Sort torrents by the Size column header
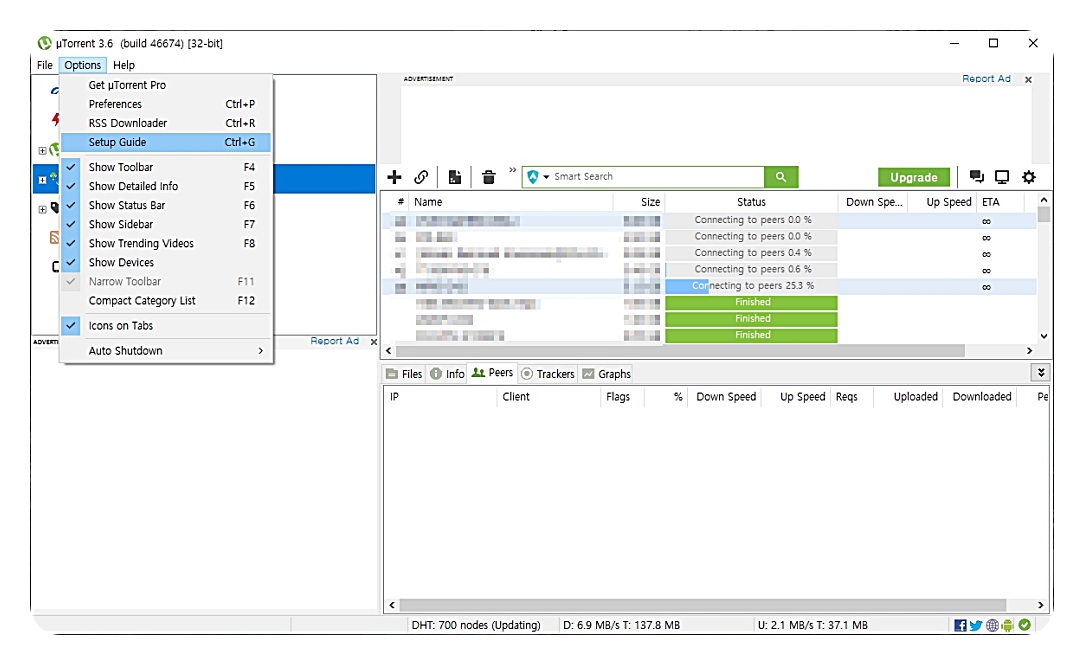 coord(639,202)
